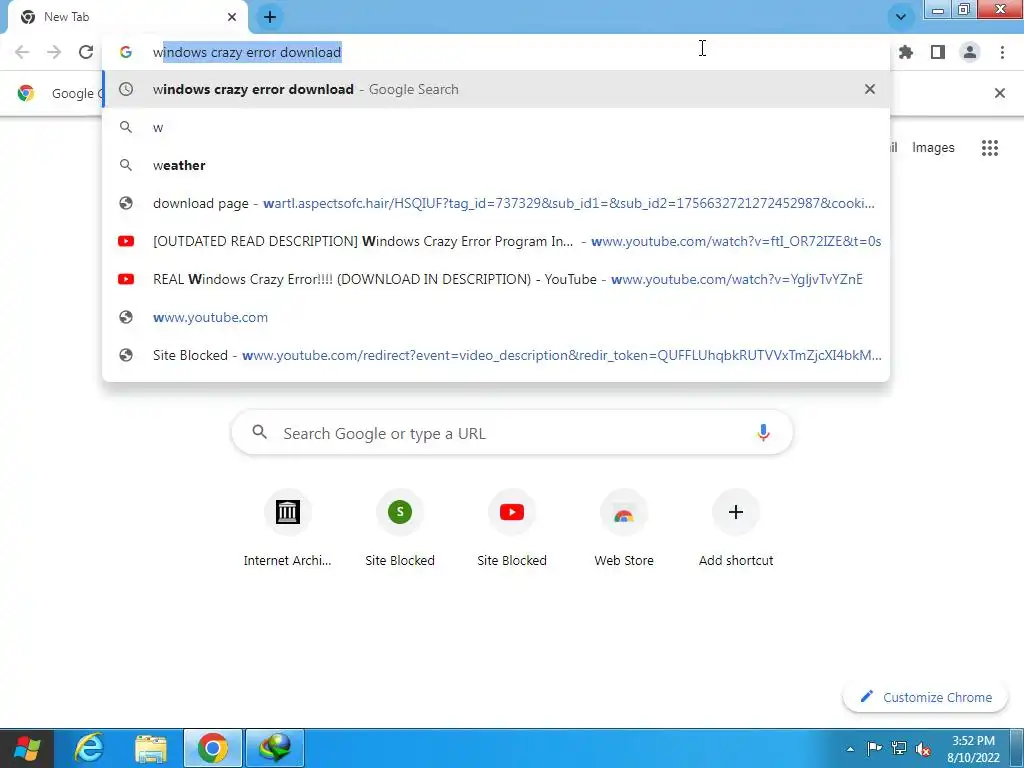Open a new tab with the plus button
The image size is (1024, 768).
(270, 17)
